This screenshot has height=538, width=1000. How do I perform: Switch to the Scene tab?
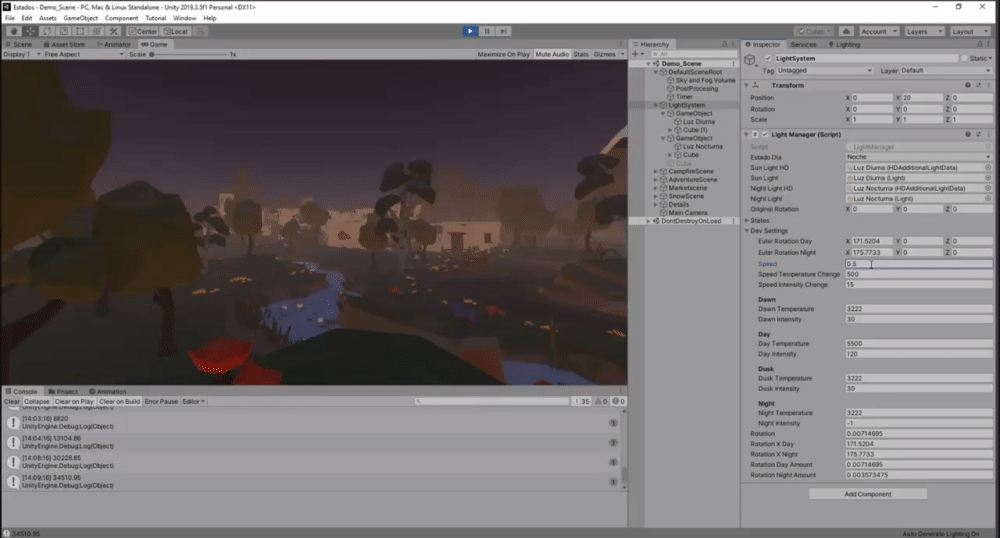click(x=18, y=44)
